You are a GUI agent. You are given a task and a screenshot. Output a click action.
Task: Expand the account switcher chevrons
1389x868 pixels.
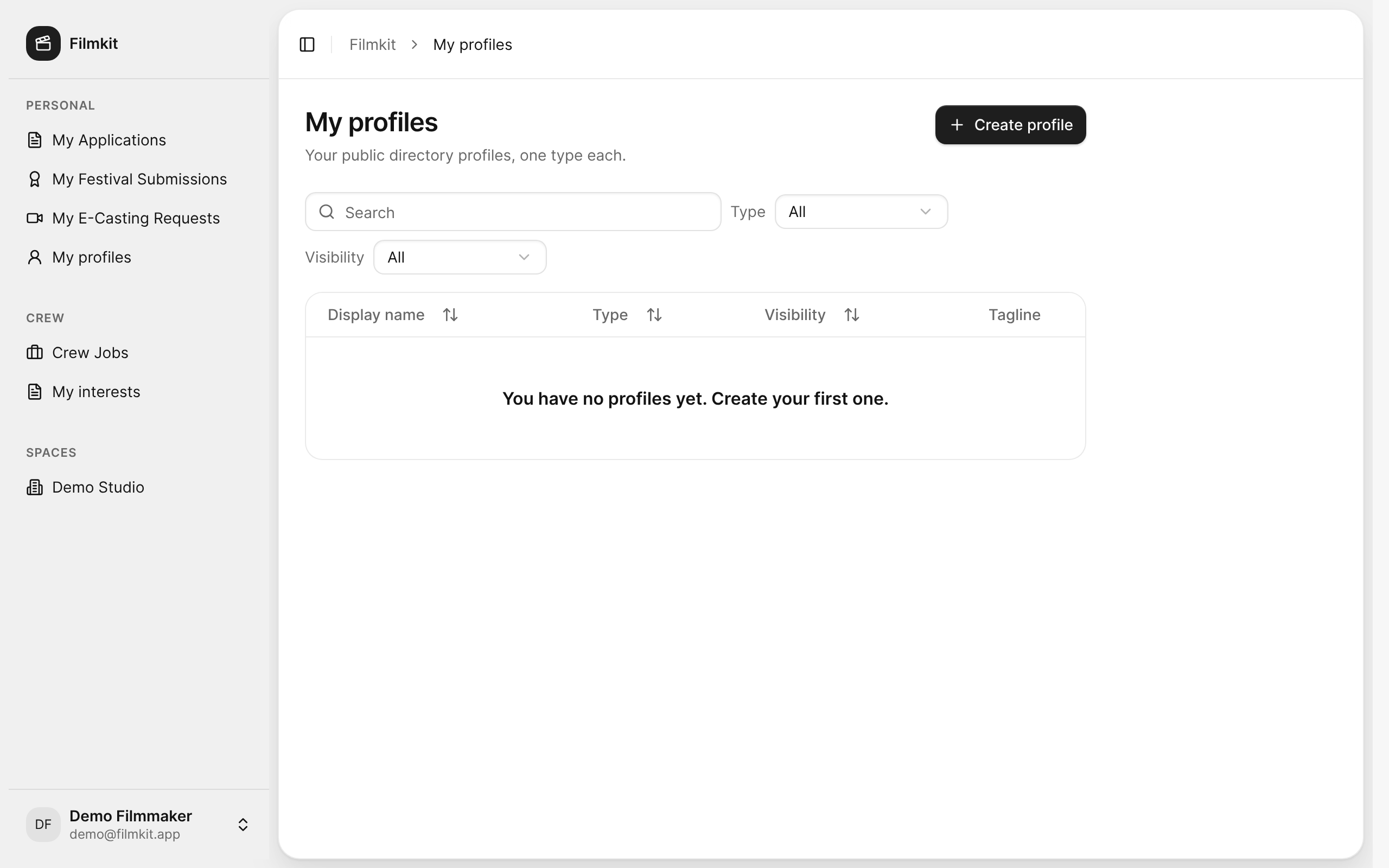(x=243, y=825)
